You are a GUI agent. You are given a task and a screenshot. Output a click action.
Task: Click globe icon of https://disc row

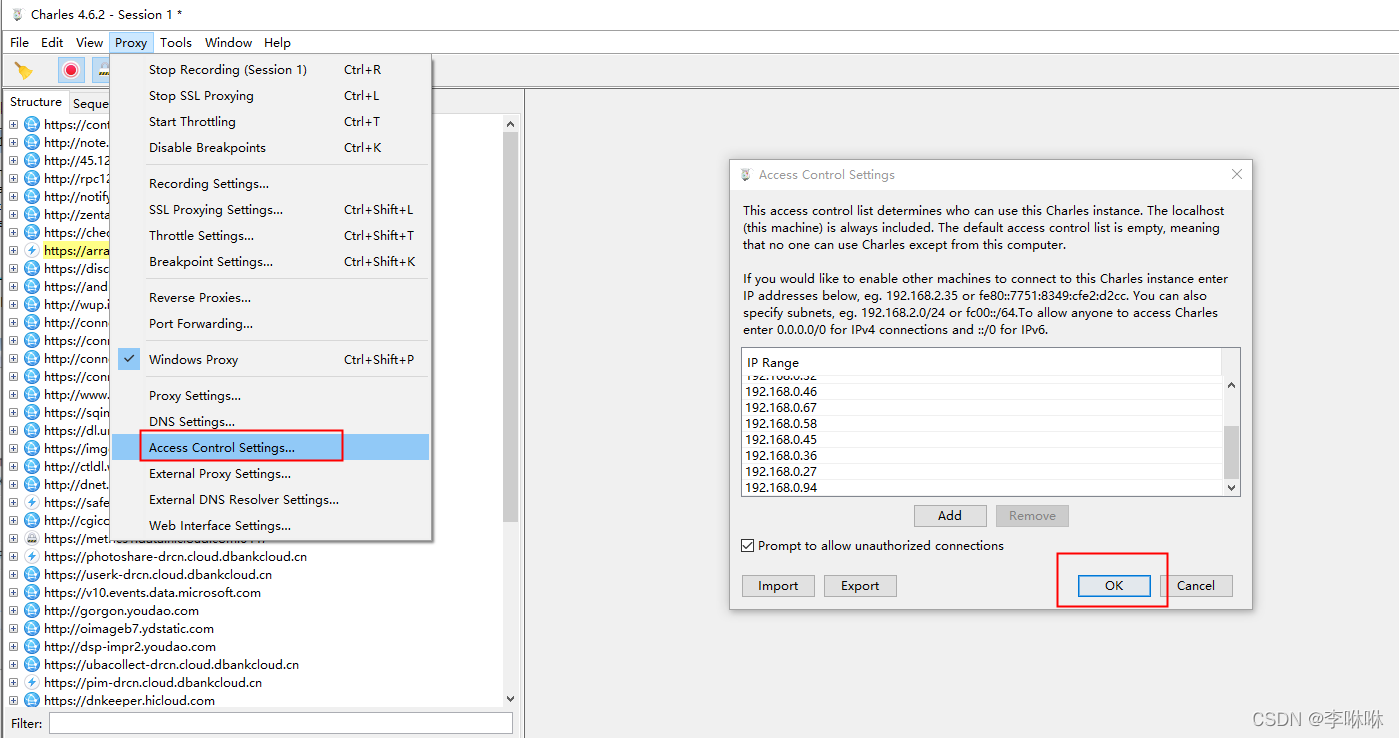pos(31,269)
